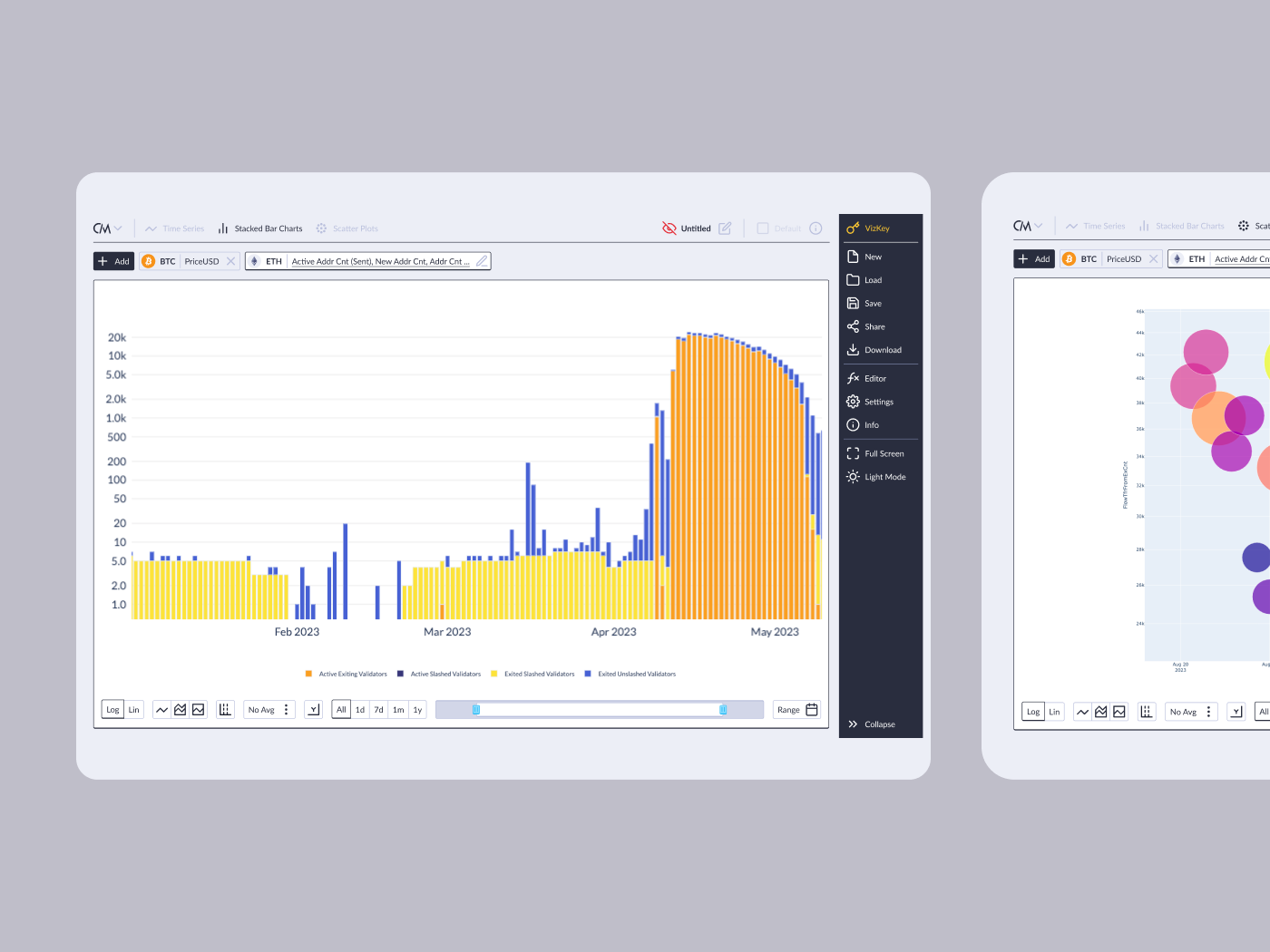Select Lin scale in left window
Viewport: 1270px width, 952px height.
[x=134, y=710]
